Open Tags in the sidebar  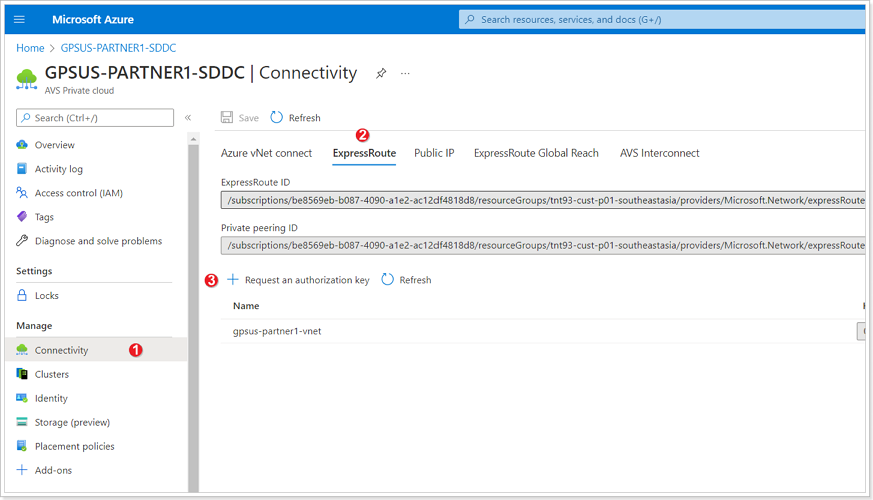coord(44,217)
